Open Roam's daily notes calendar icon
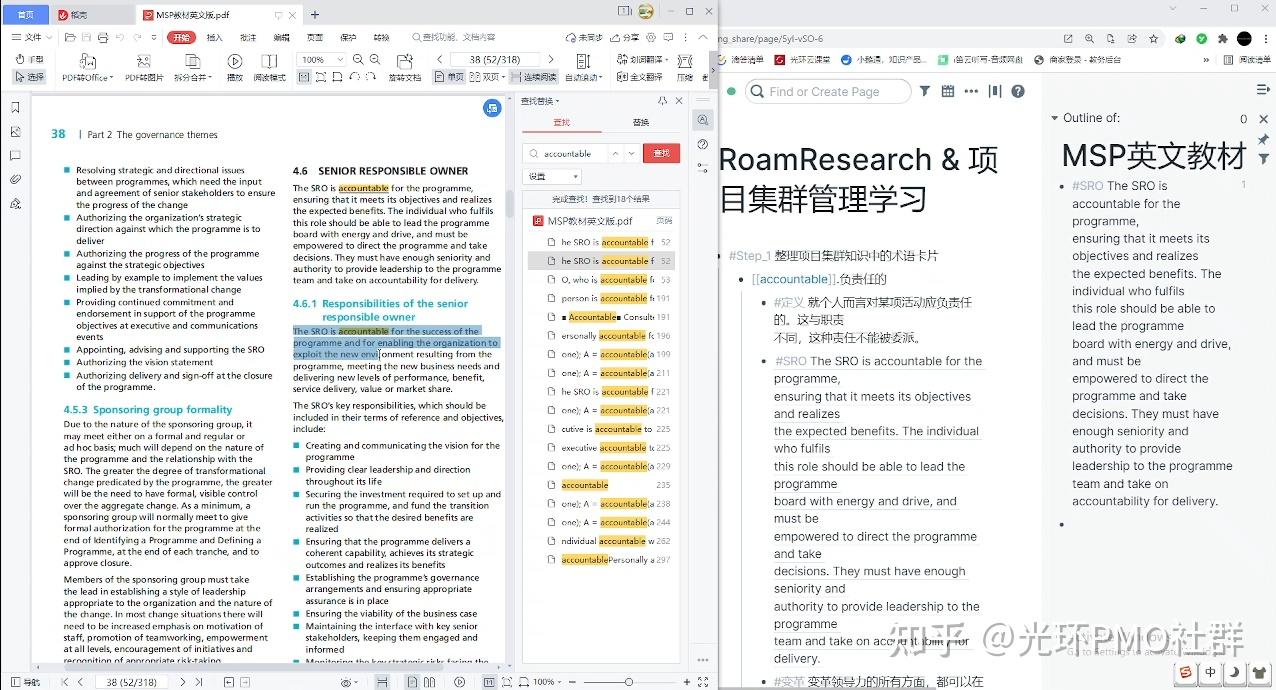 click(x=948, y=91)
